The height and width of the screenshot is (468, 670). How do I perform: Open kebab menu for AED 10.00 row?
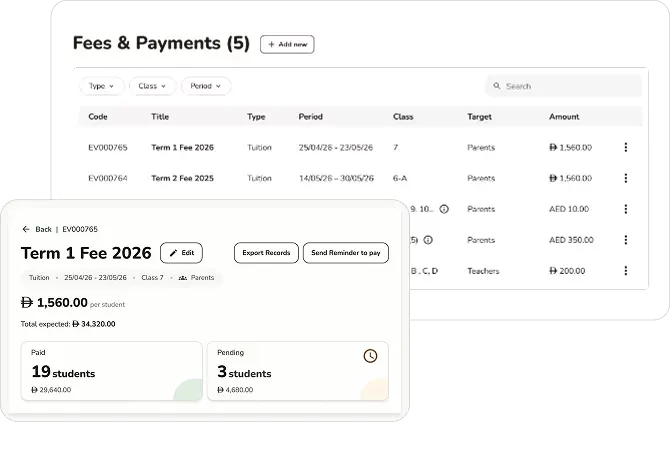(x=626, y=210)
